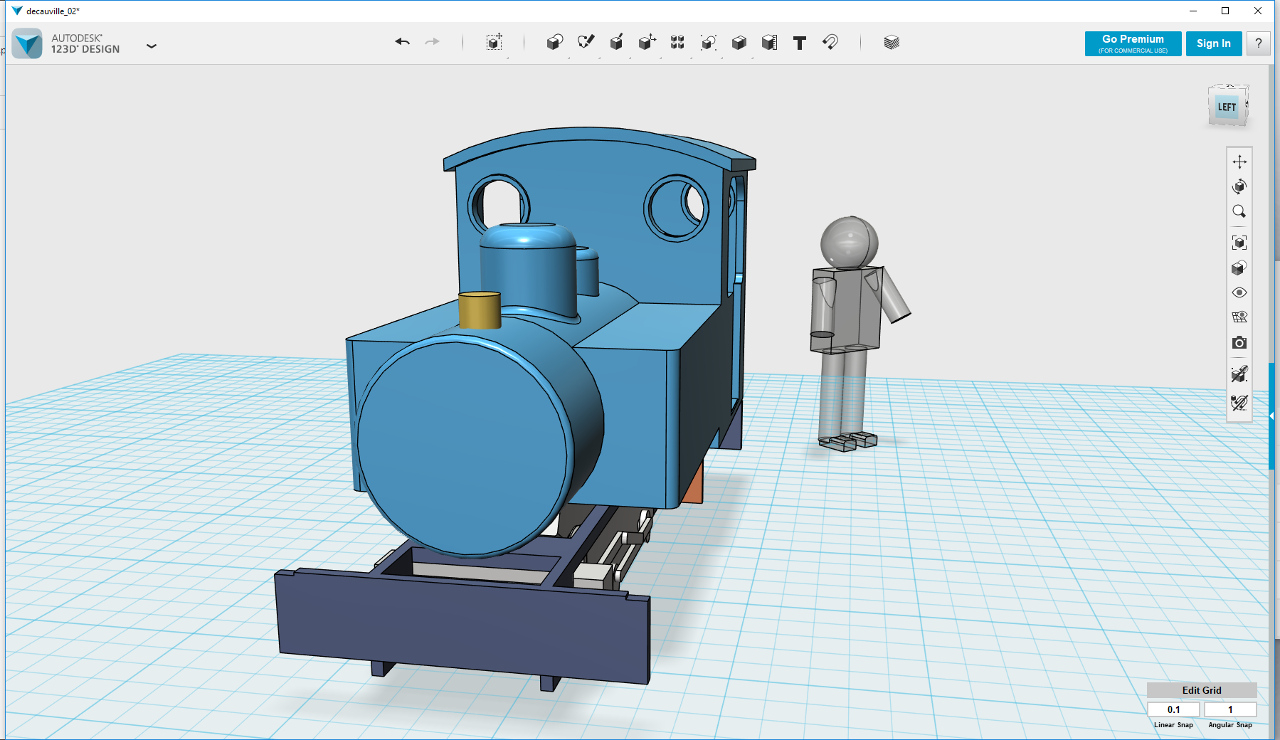This screenshot has width=1280, height=740.
Task: Click the Undo arrow
Action: pyautogui.click(x=402, y=42)
